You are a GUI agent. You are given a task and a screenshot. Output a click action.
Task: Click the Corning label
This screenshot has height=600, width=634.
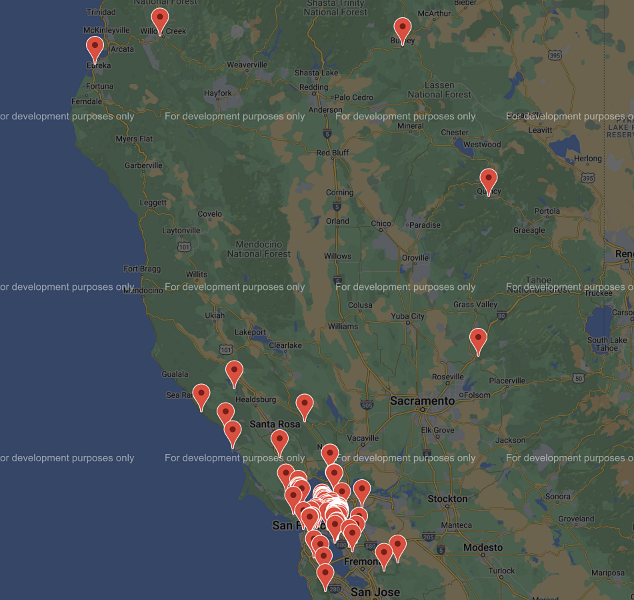coord(339,192)
